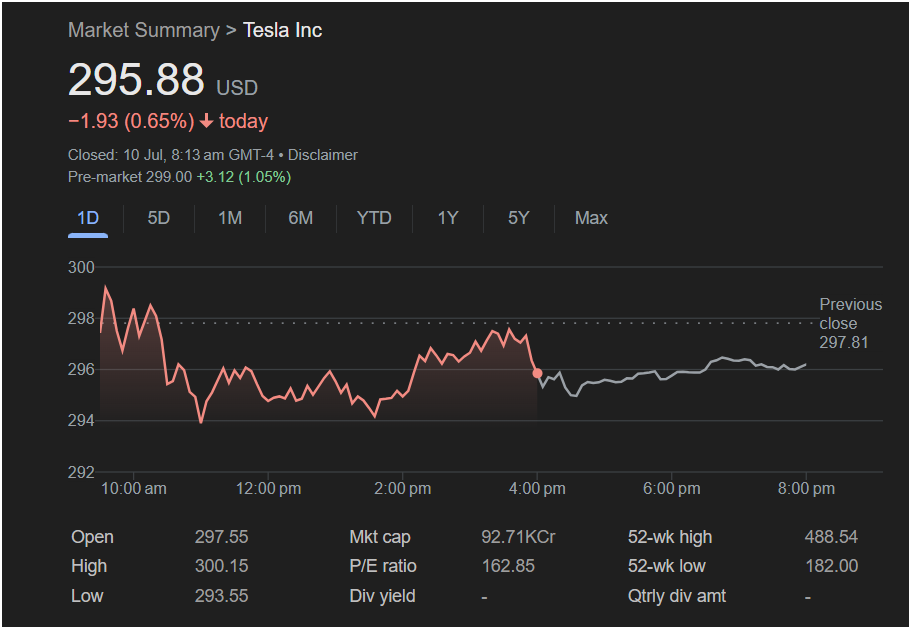Click the Div yield label
911x629 pixels.
pos(382,596)
